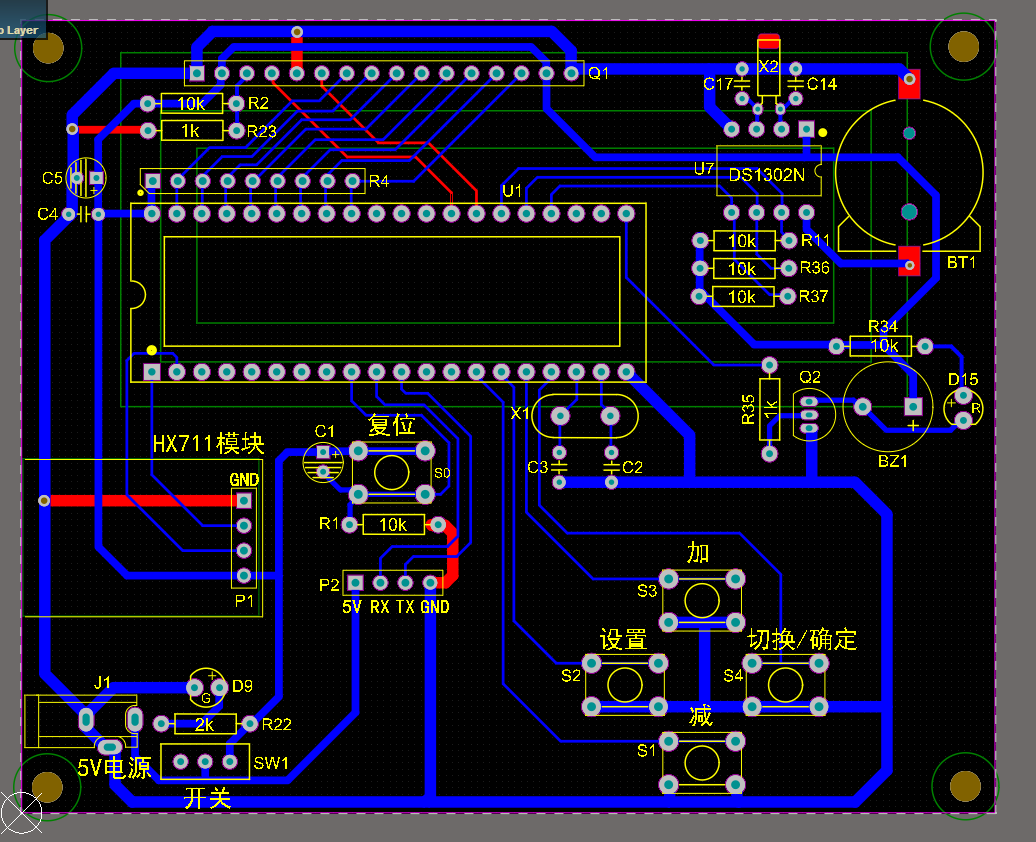Click the BZ1 buzzer label
Screen dimensions: 1036x842
tap(893, 461)
